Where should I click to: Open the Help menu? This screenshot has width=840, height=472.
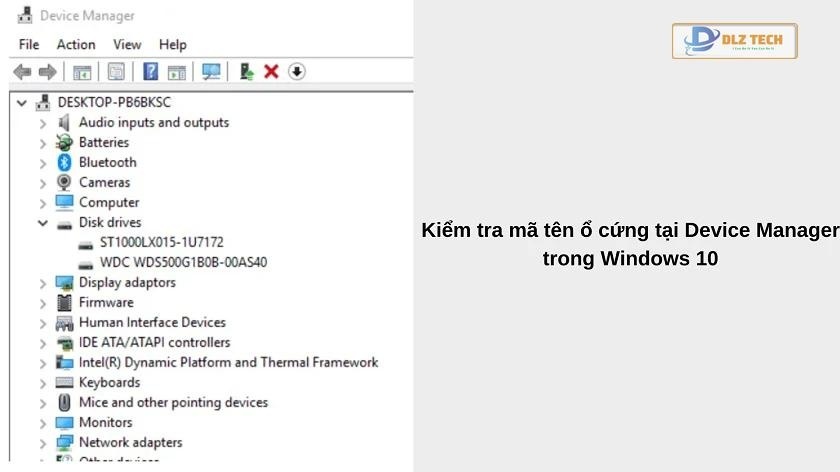pos(172,44)
